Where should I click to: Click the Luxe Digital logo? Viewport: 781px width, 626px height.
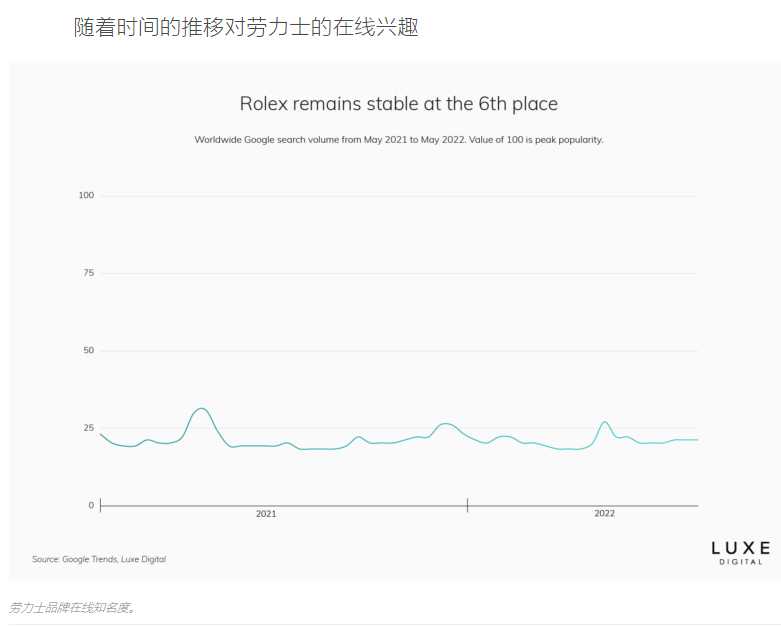tap(740, 552)
